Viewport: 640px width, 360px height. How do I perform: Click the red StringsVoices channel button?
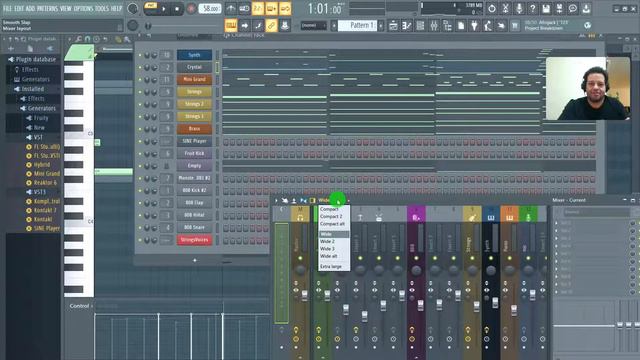pos(194,240)
